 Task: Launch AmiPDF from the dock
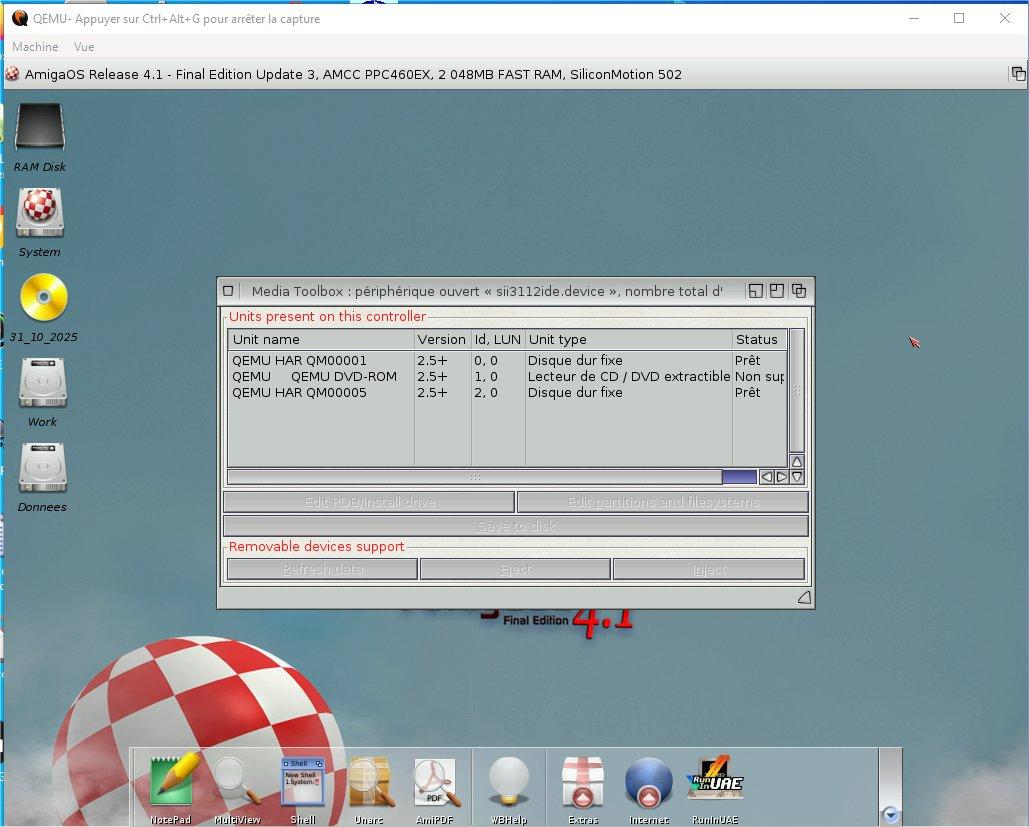[x=435, y=782]
